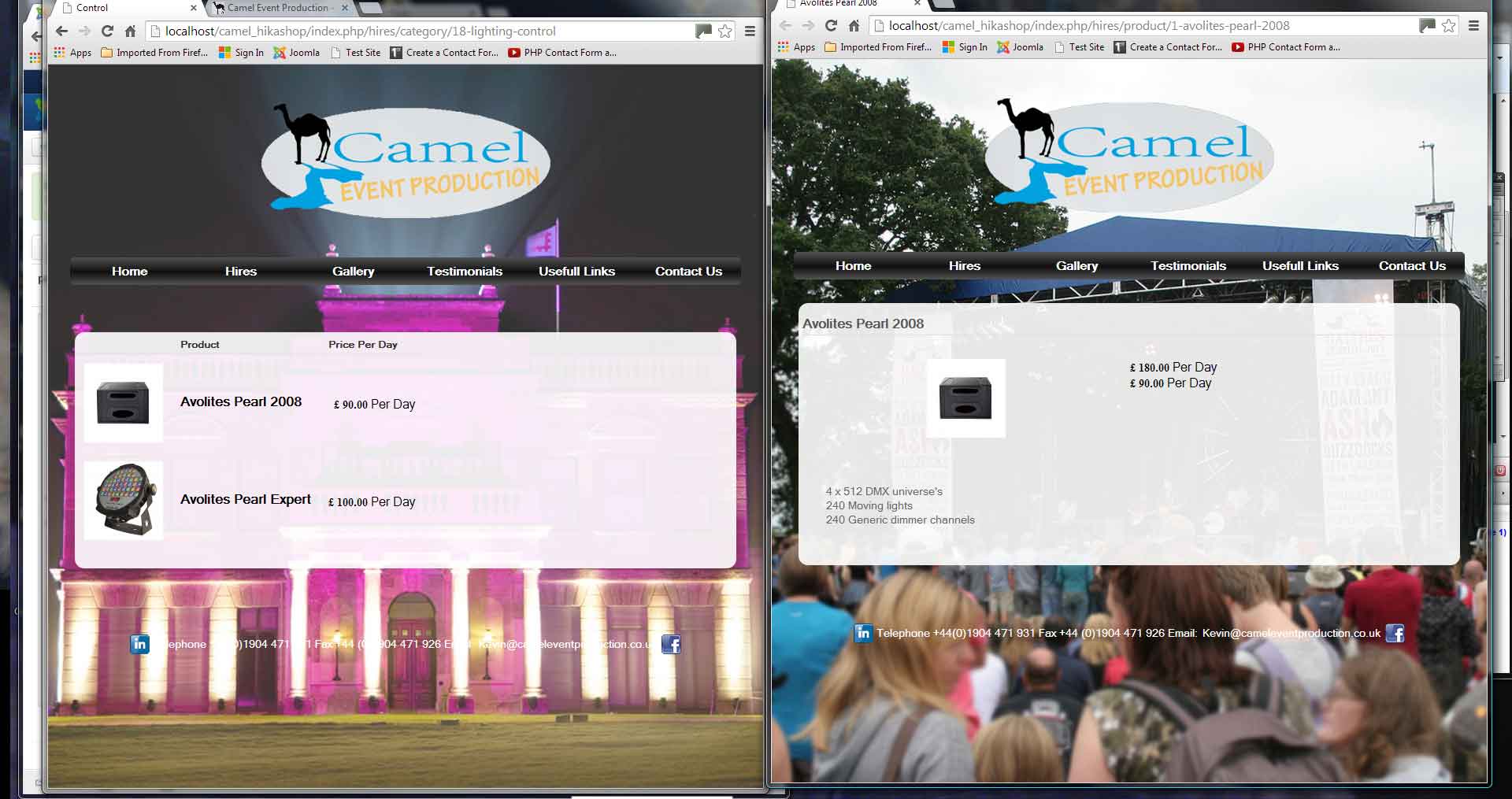
Task: Switch to the Control tab
Action: pos(126,8)
